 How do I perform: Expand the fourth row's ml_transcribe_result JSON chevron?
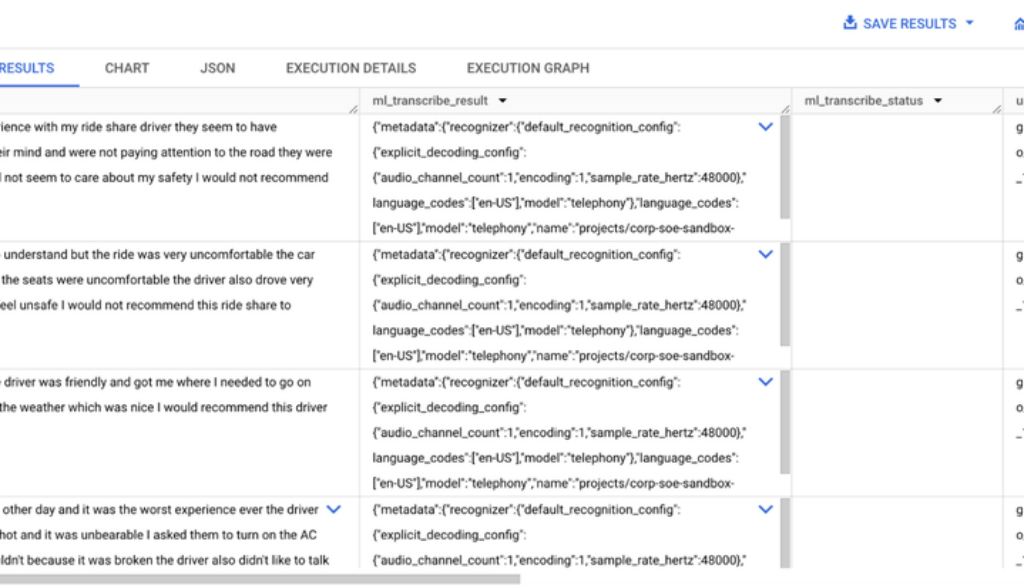pyautogui.click(x=766, y=509)
